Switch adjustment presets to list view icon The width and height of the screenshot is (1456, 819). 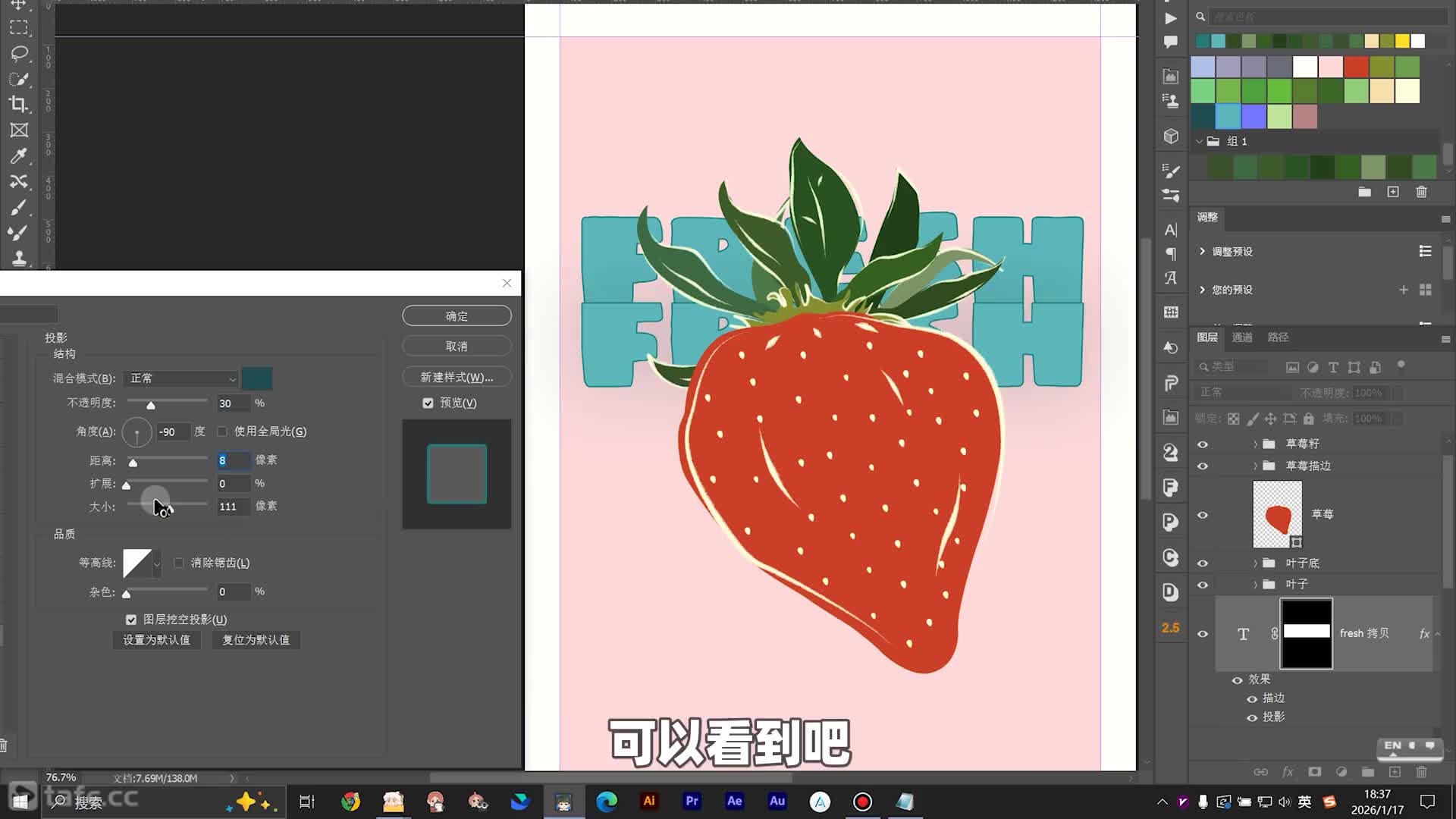[1426, 251]
